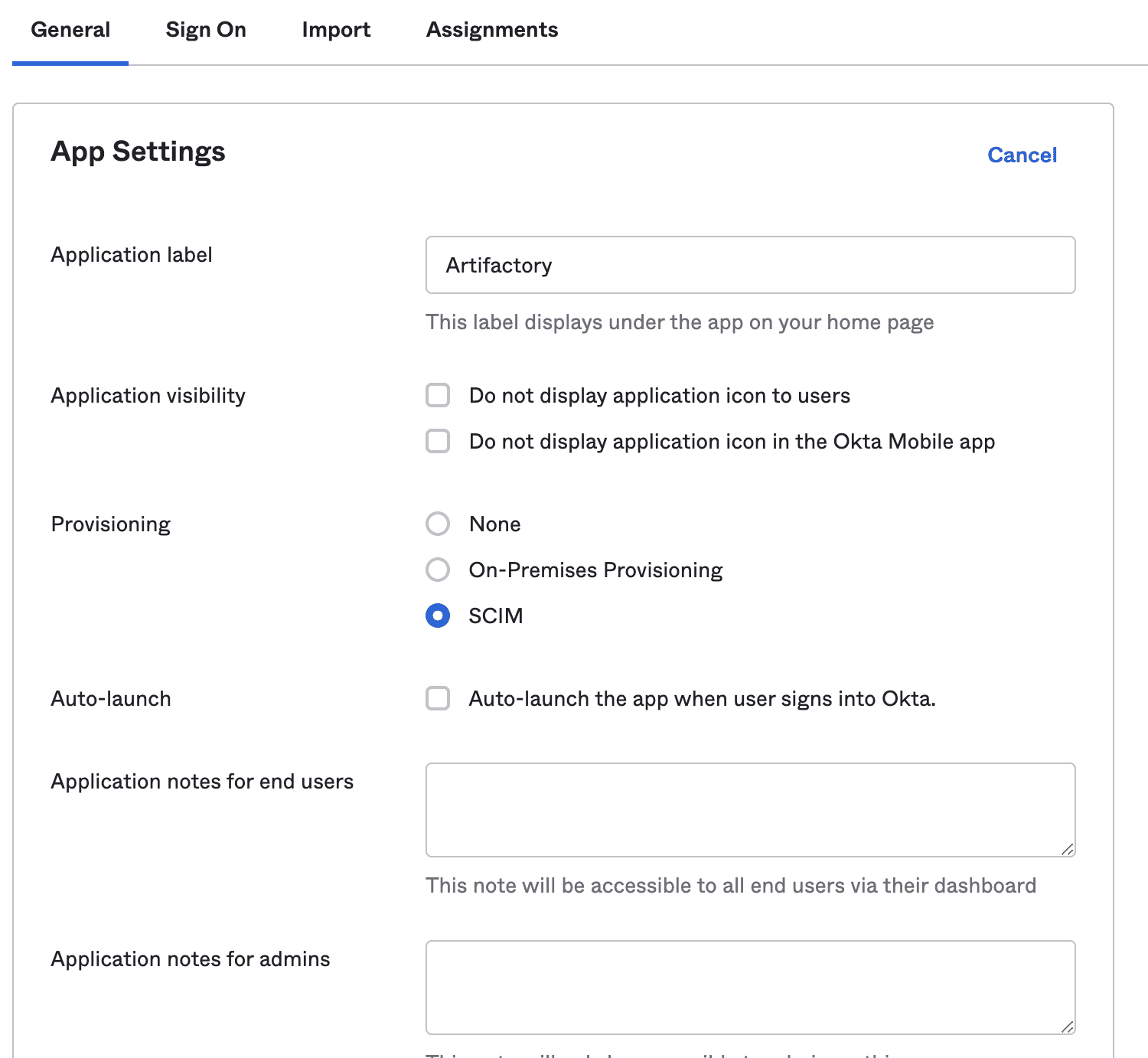Choose On-Premises Provisioning
Viewport: 1148px width, 1058px height.
coord(437,570)
